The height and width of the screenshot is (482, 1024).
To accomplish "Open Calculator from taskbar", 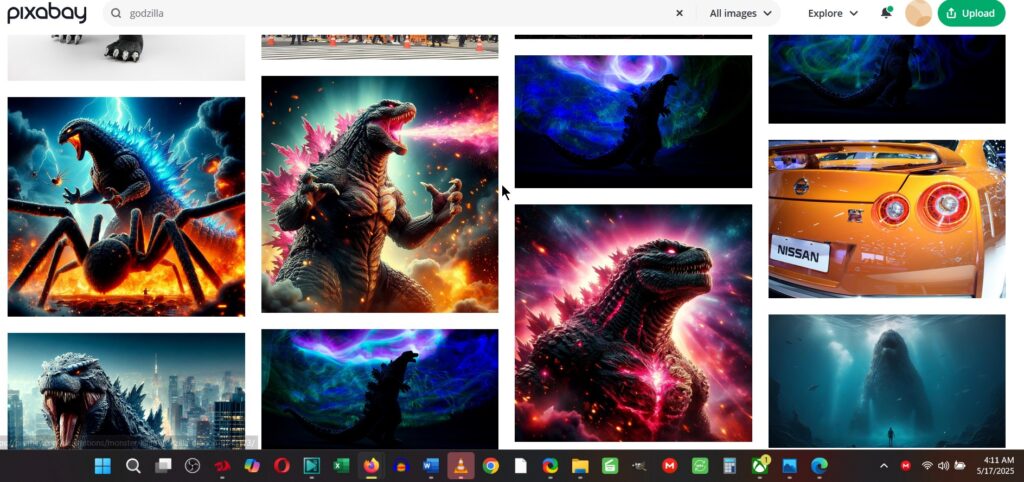I will (x=729, y=466).
